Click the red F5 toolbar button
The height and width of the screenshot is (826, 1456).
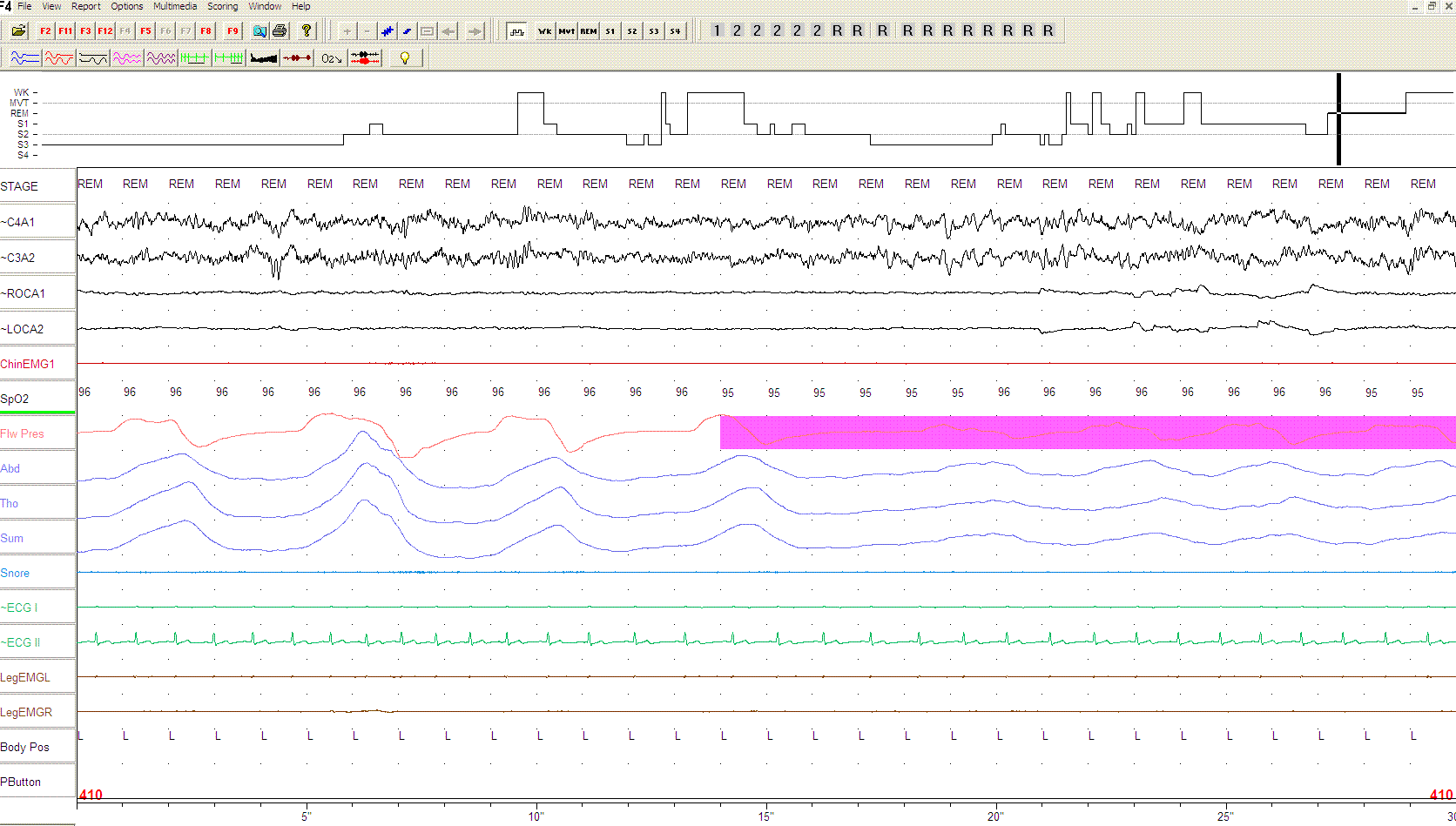(x=145, y=31)
